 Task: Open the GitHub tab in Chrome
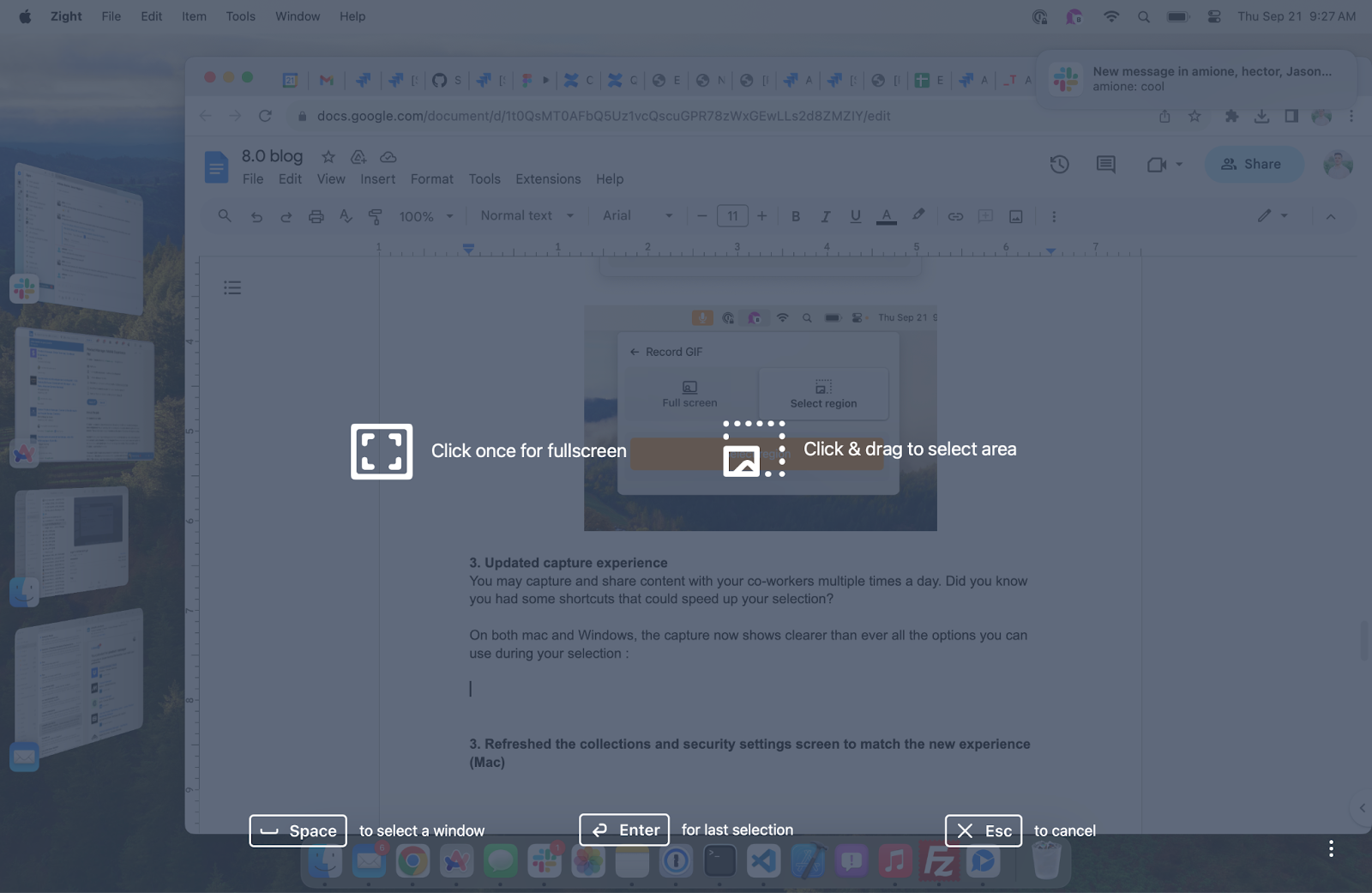446,80
